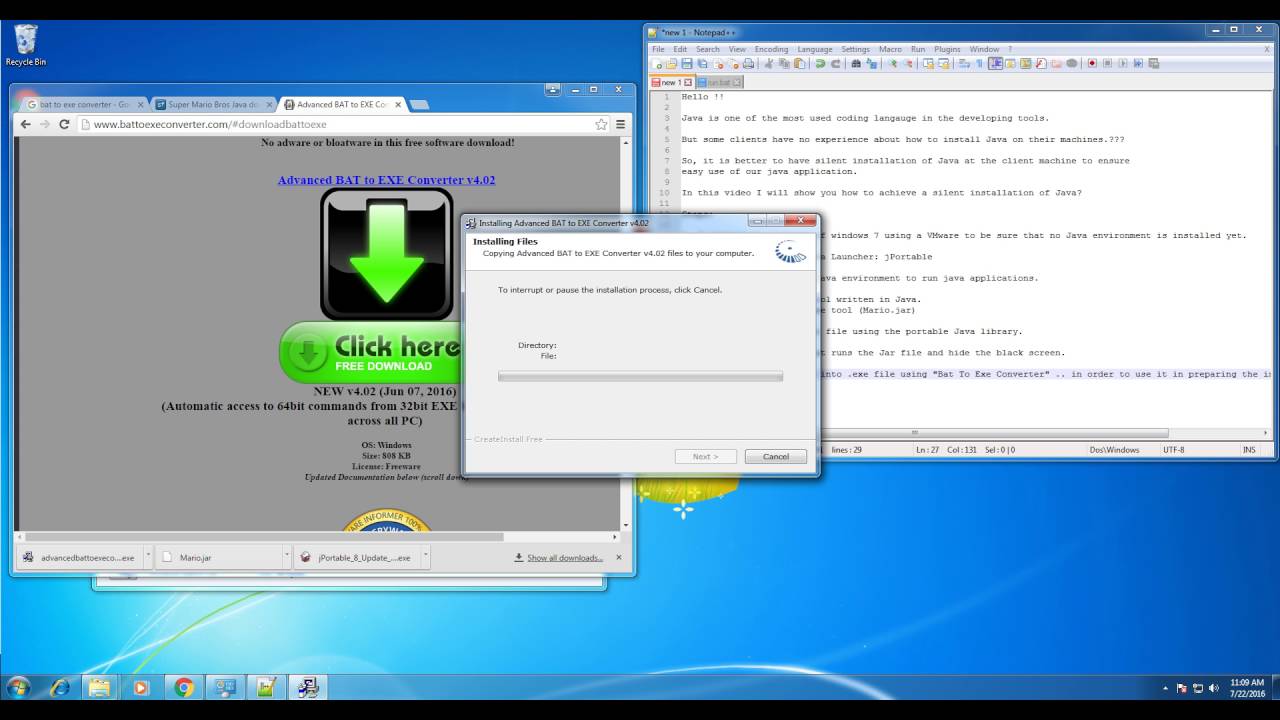Click Cancel in the installer dialog
1280x720 pixels.
pos(776,456)
